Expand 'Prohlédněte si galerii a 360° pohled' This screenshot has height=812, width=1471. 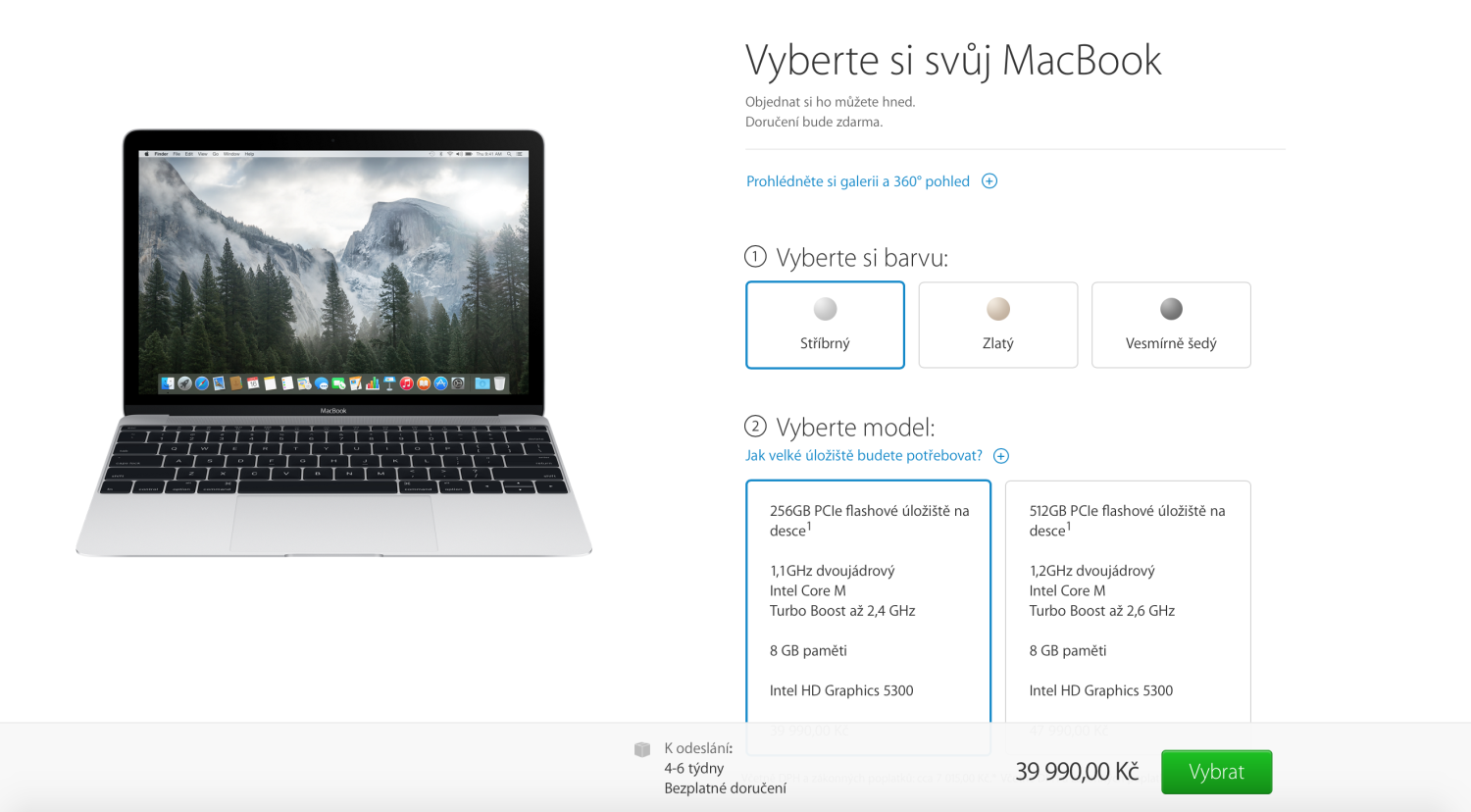858,181
